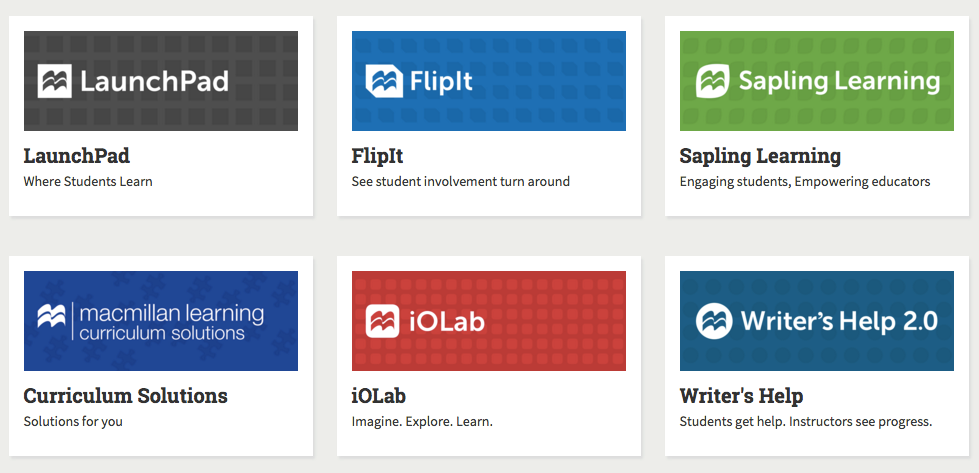Click the Sapling Learning logo icon
This screenshot has width=979, height=473.
click(713, 81)
